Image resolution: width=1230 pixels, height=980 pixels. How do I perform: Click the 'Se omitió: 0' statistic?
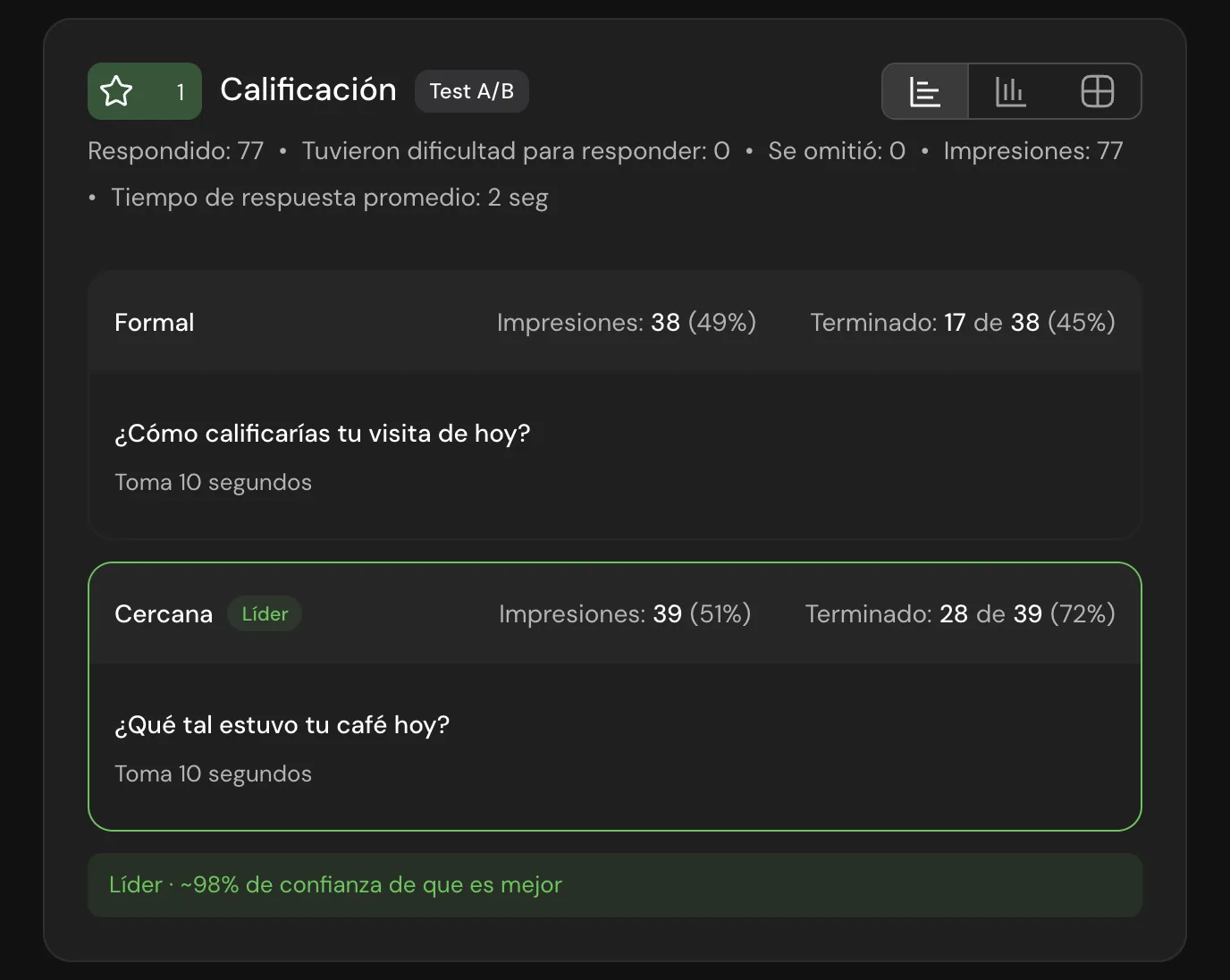[x=837, y=151]
